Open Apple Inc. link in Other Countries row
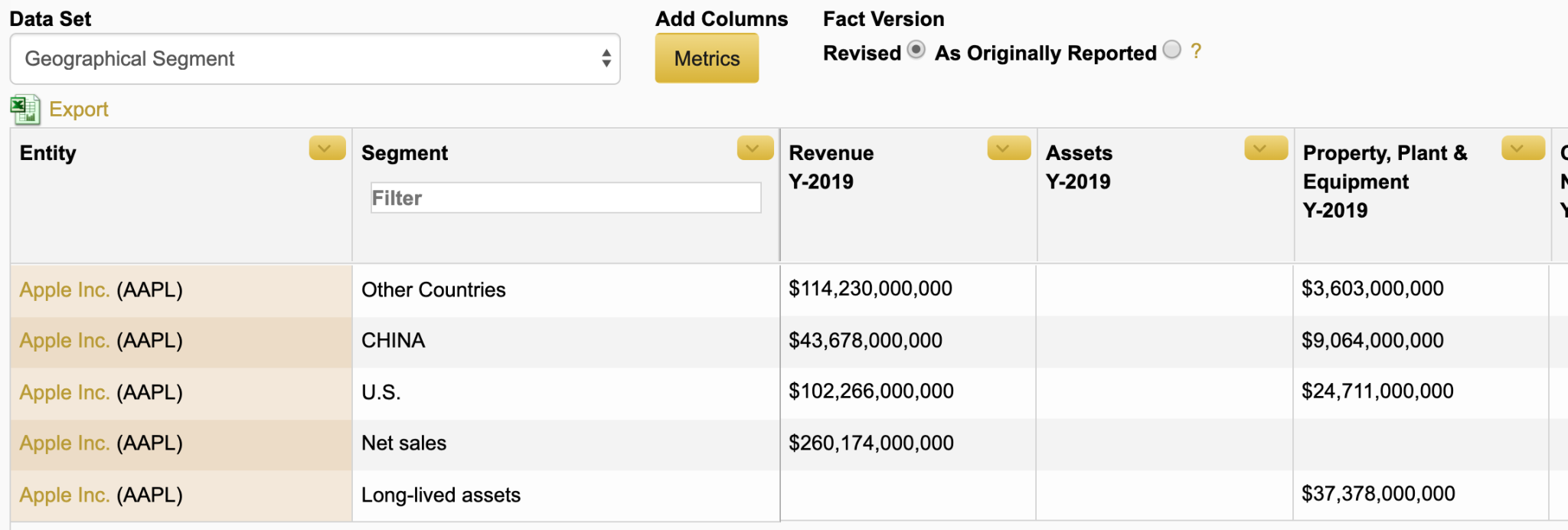The height and width of the screenshot is (530, 1568). [64, 290]
